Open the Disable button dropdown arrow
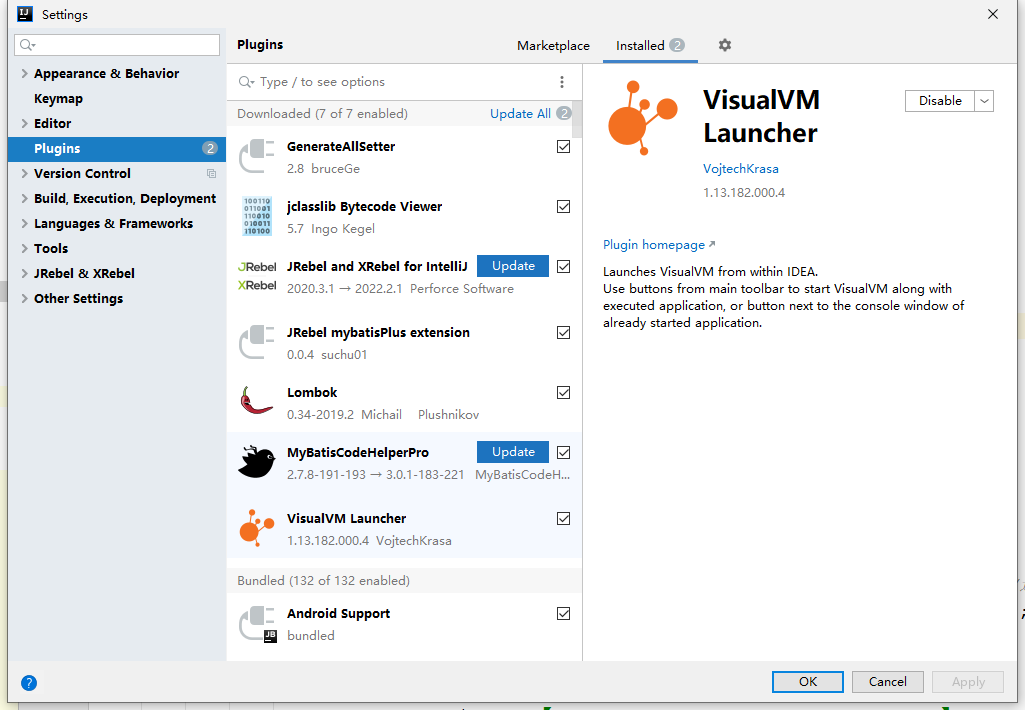This screenshot has height=710, width=1025. 984,101
